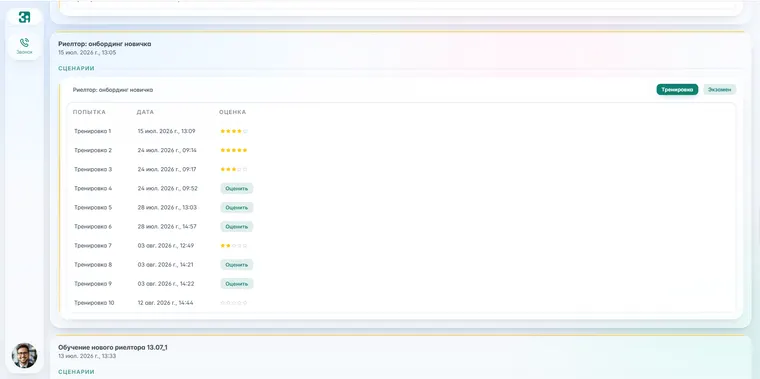
Task: Click СЦЕНАРИИ heading in онбординг card
Action: (76, 68)
